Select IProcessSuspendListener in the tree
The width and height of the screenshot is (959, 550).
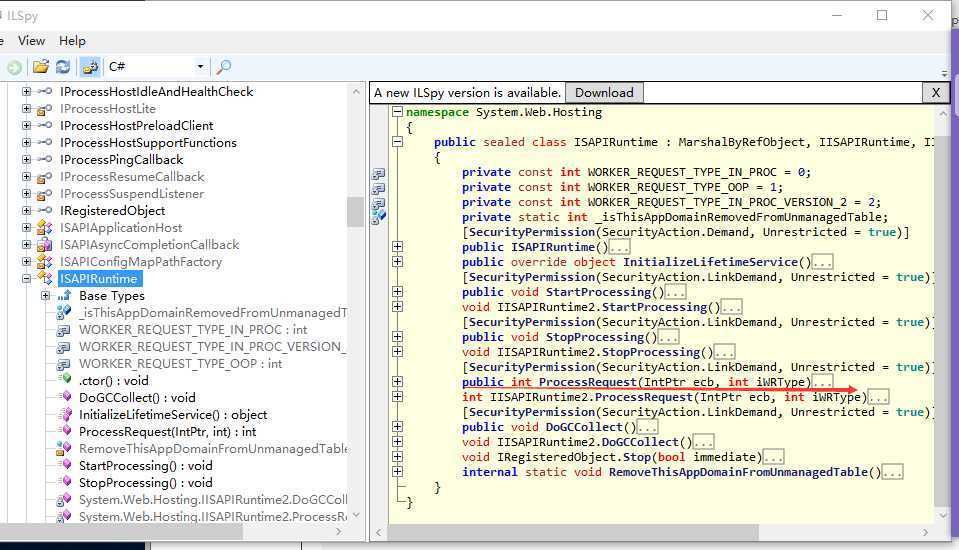pos(131,194)
